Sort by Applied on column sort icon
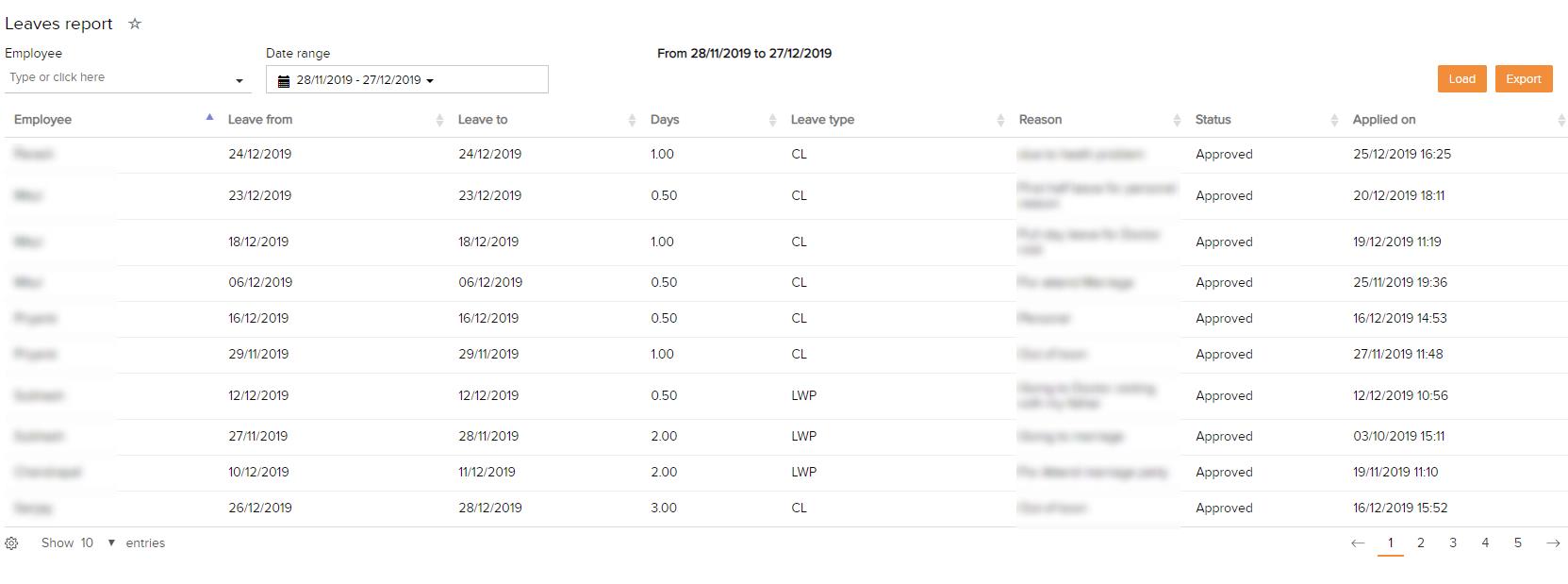Image resolution: width=1568 pixels, height=584 pixels. click(x=1560, y=120)
